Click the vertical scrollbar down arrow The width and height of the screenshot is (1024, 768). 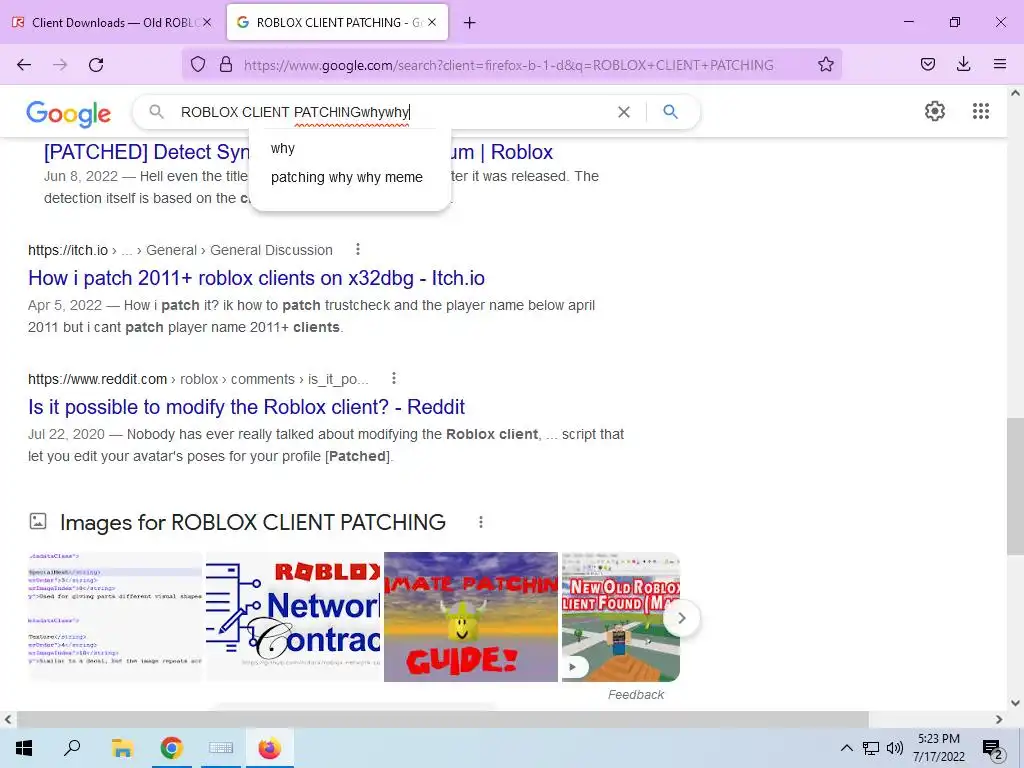(1015, 703)
